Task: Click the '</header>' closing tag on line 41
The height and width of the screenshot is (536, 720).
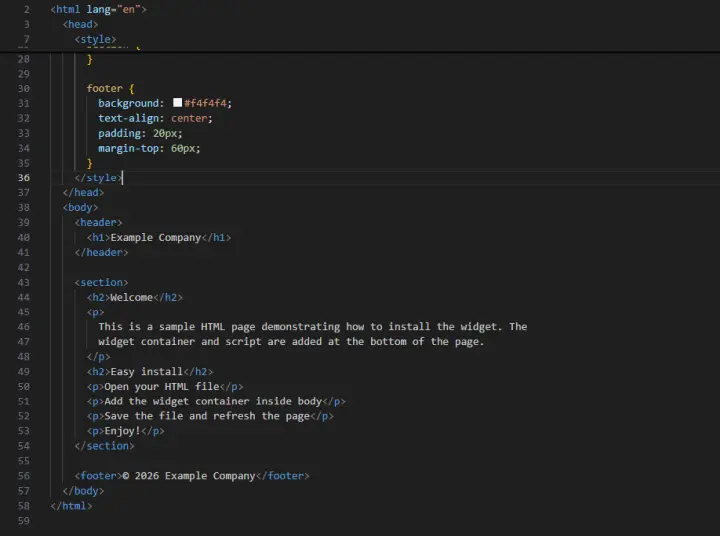Action: (x=101, y=252)
